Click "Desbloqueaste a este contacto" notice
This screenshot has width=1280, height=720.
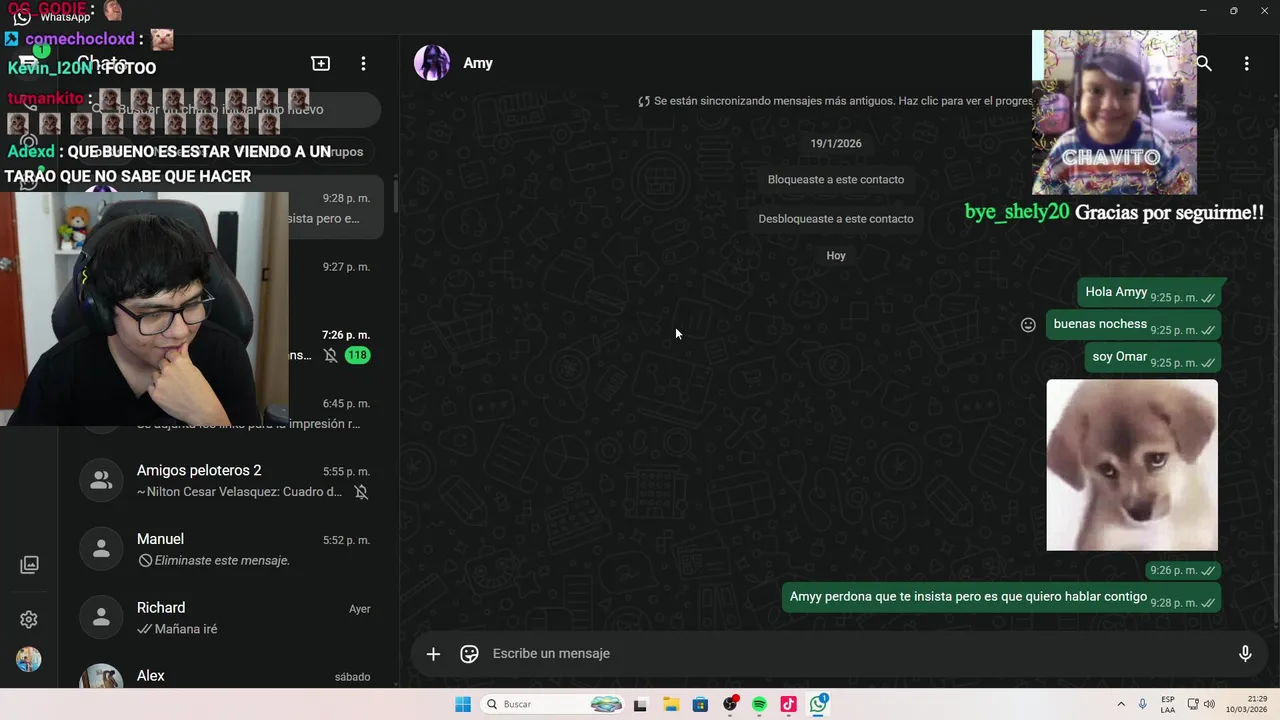(836, 219)
